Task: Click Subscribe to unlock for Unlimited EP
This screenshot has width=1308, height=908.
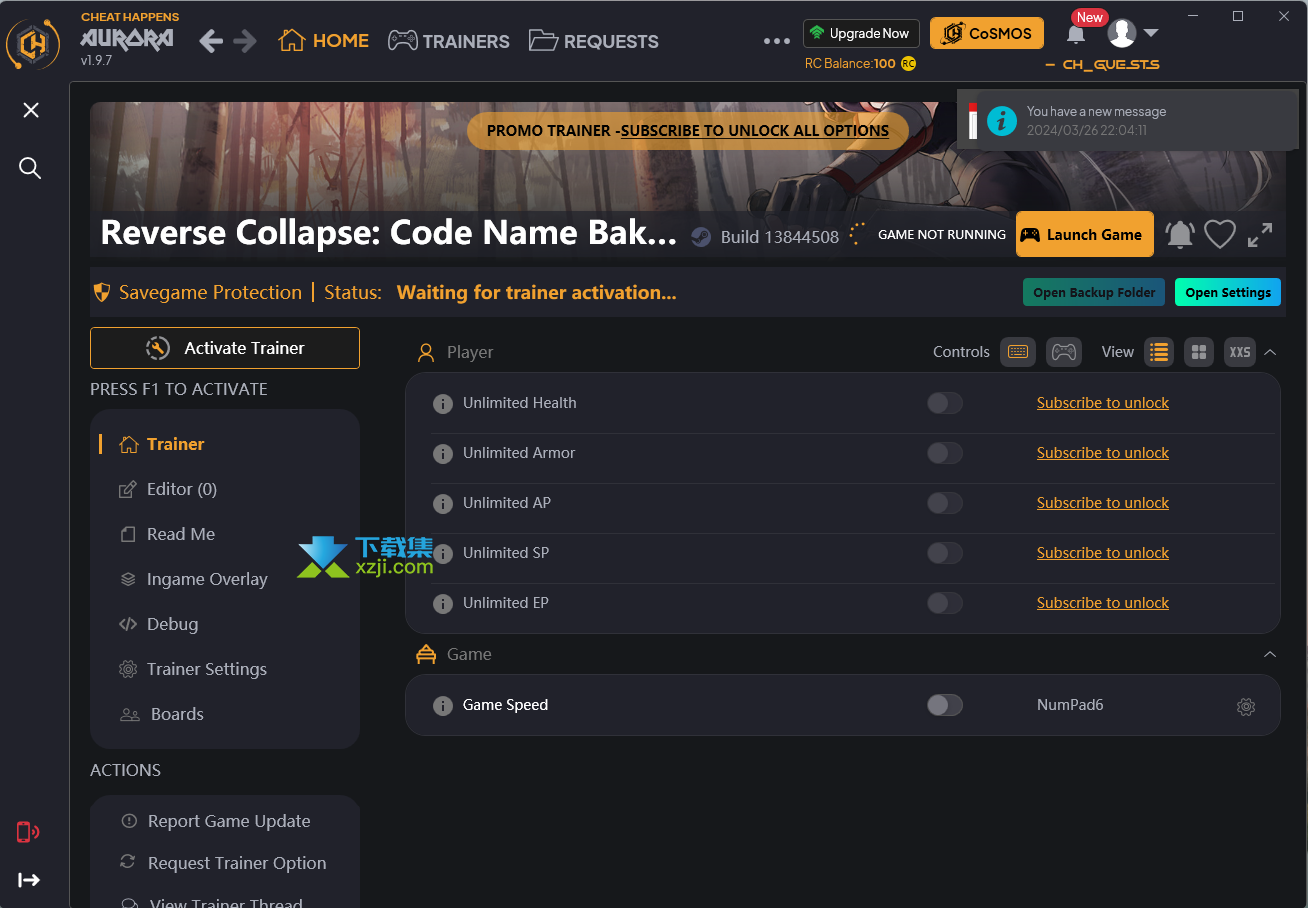Action: (x=1103, y=603)
